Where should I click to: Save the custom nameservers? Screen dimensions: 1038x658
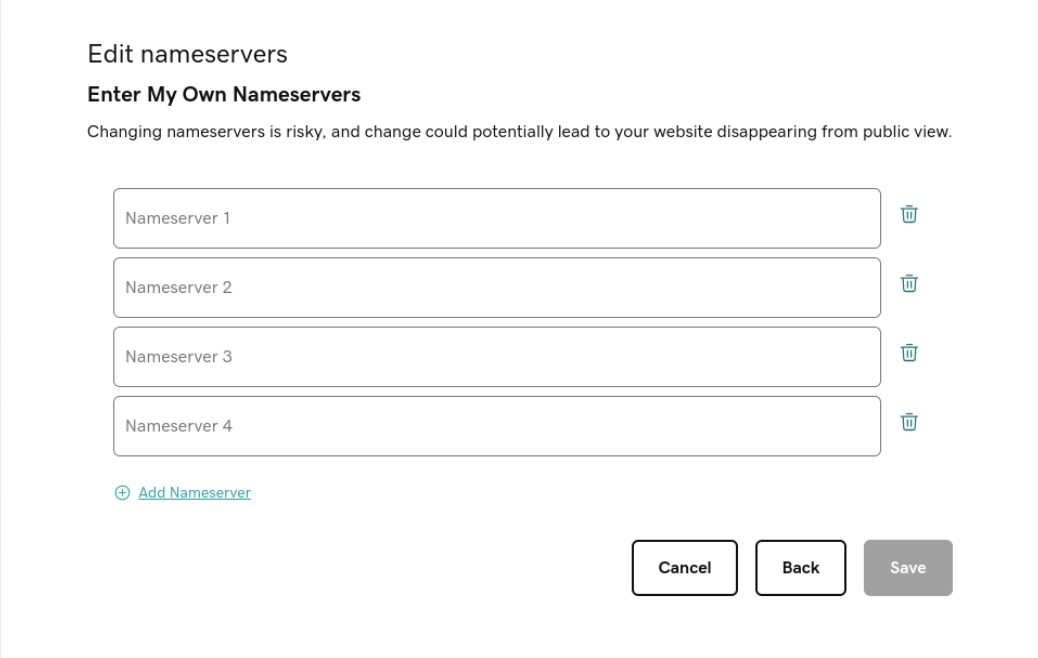[907, 567]
